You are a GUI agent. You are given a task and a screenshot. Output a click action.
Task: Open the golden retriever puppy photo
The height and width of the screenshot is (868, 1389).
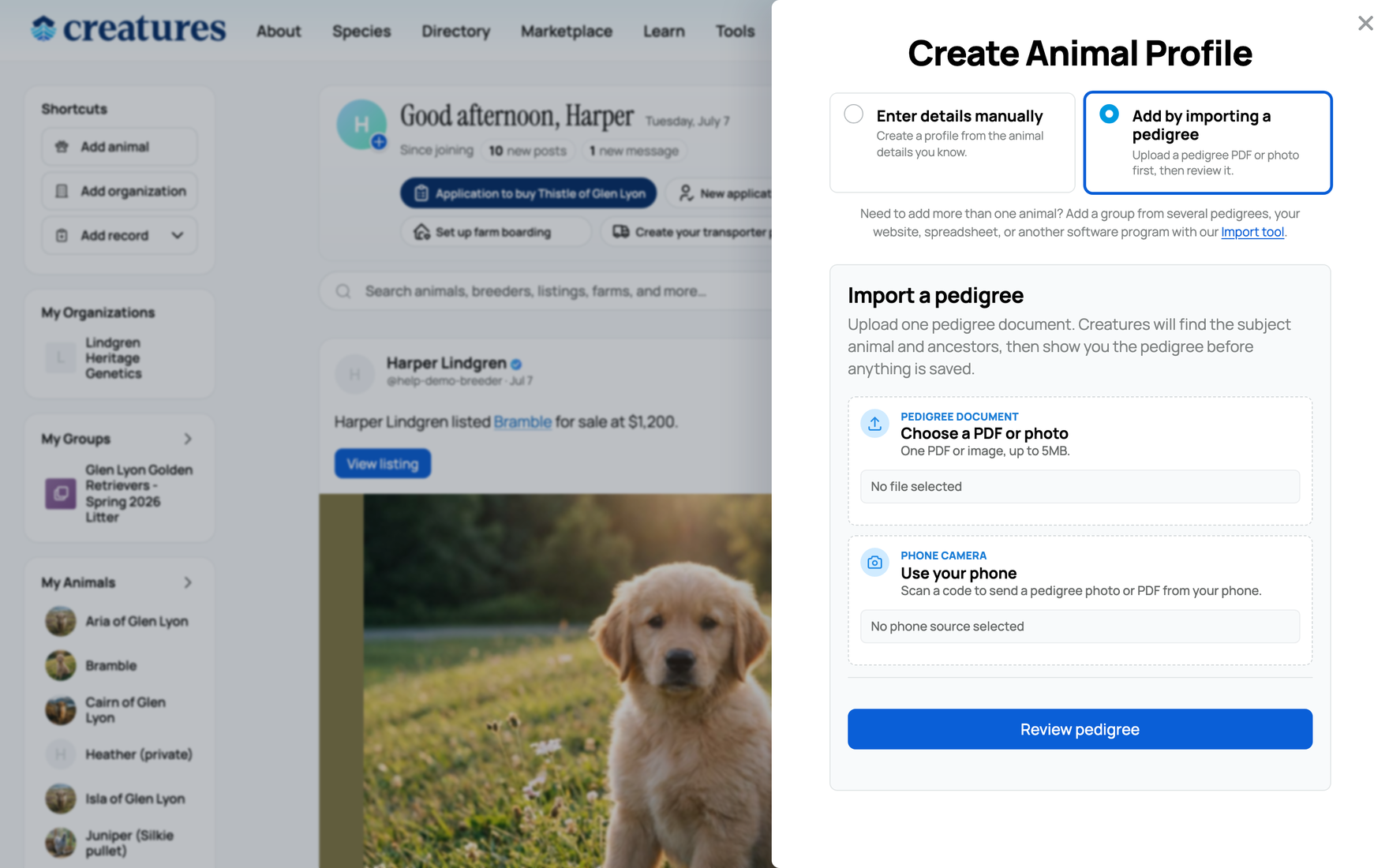(x=545, y=681)
